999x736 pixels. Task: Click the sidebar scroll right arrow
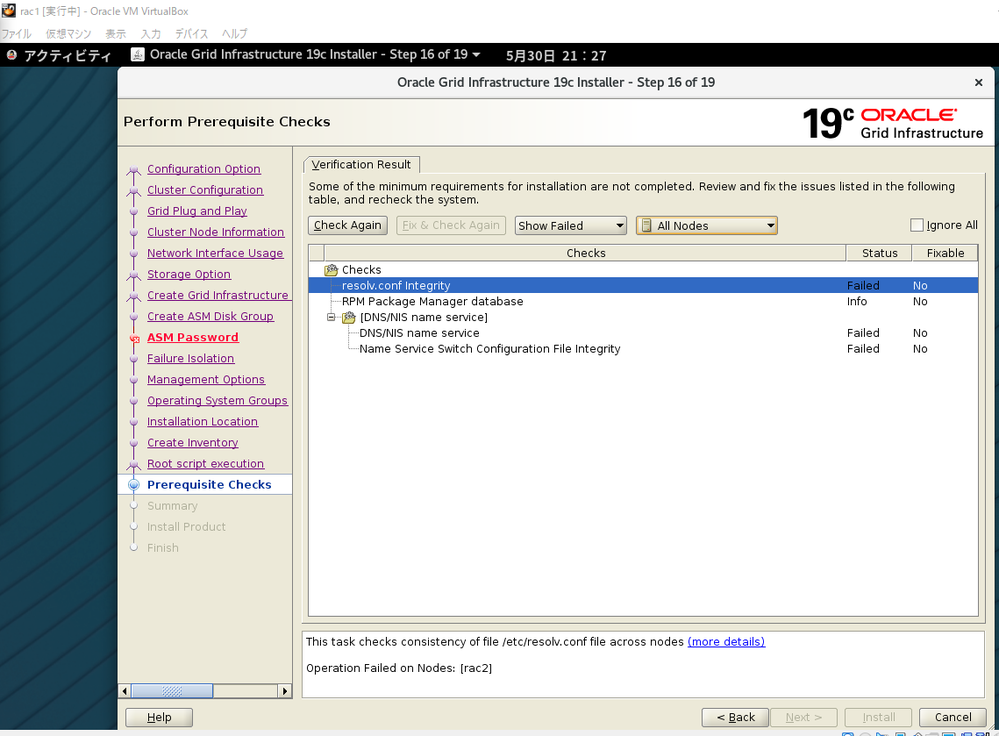[285, 691]
